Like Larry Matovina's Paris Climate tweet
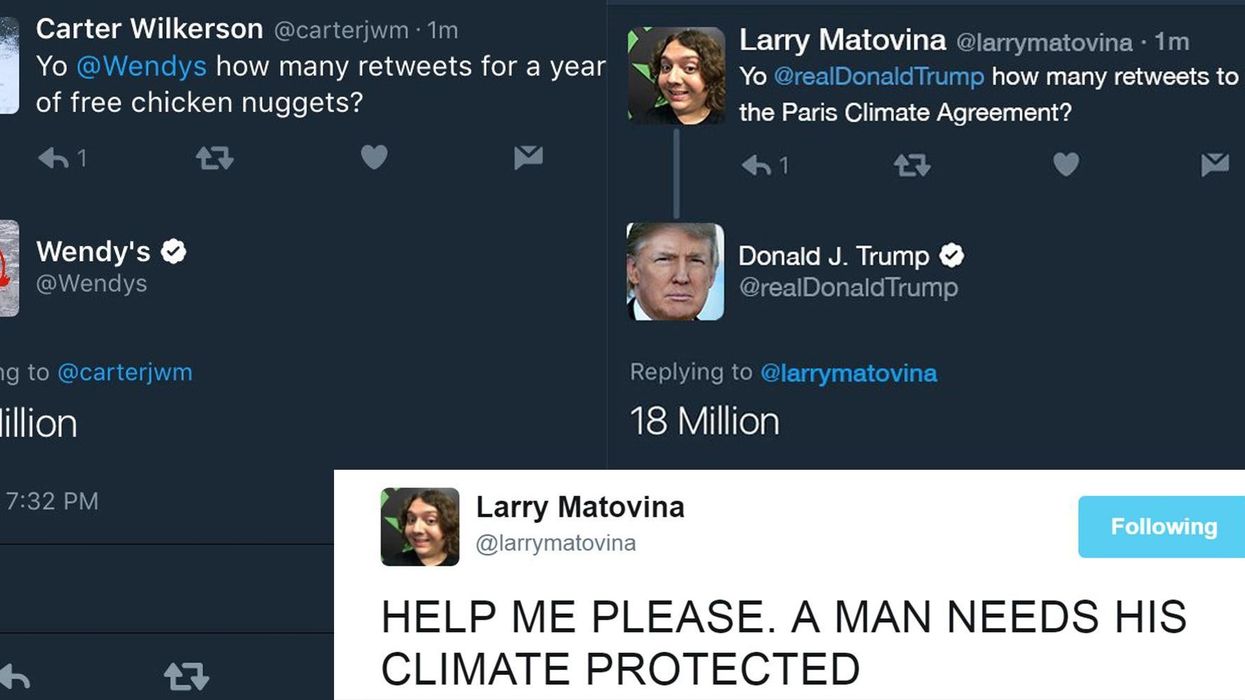This screenshot has height=700, width=1245. (x=1066, y=164)
